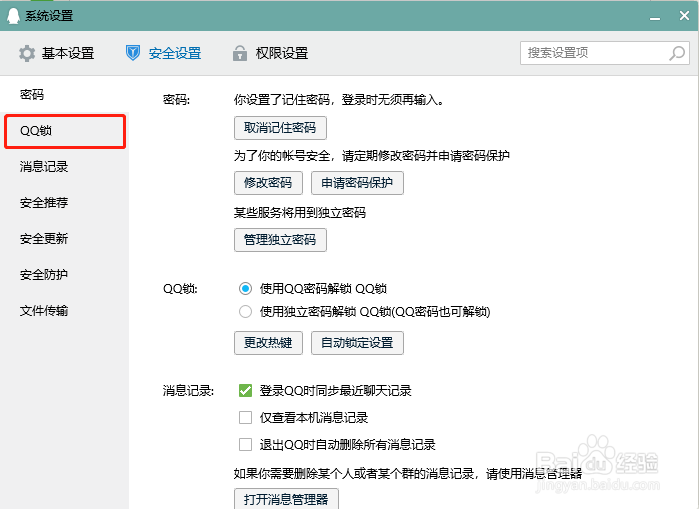Click the QQ锁: section label
Viewport: 699px width, 509px height.
point(180,289)
